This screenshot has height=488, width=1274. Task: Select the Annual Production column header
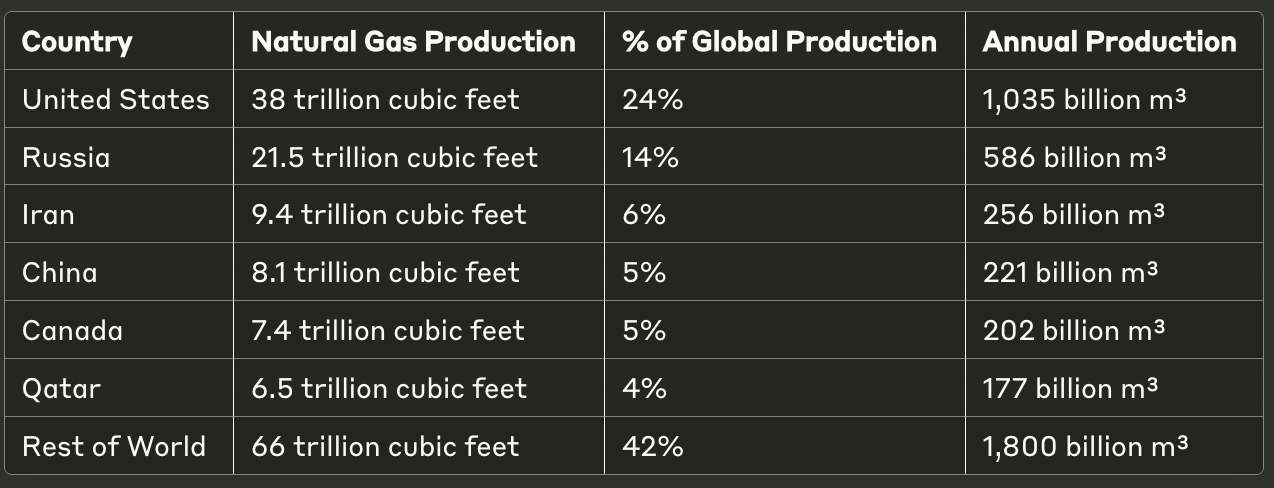(x=1110, y=42)
